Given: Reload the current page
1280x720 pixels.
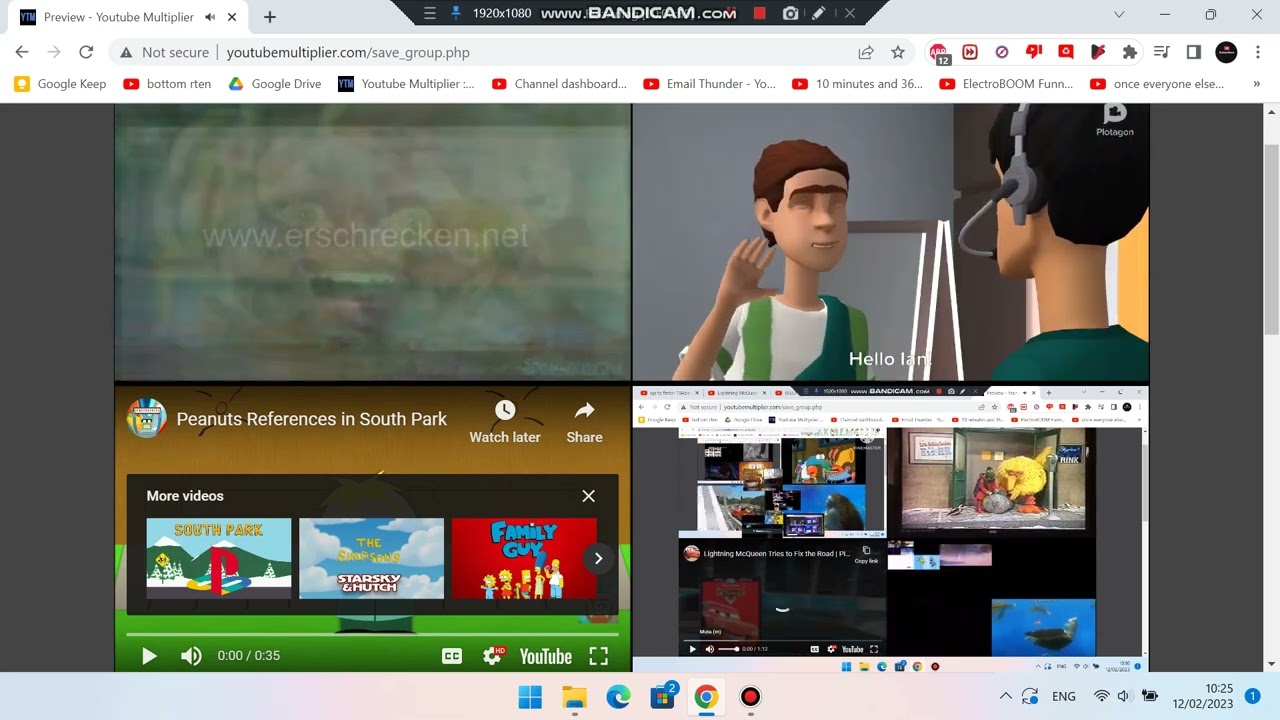Looking at the screenshot, I should coord(86,52).
